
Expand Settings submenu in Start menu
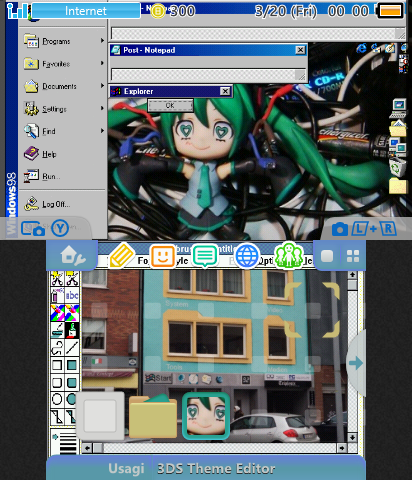(63, 109)
